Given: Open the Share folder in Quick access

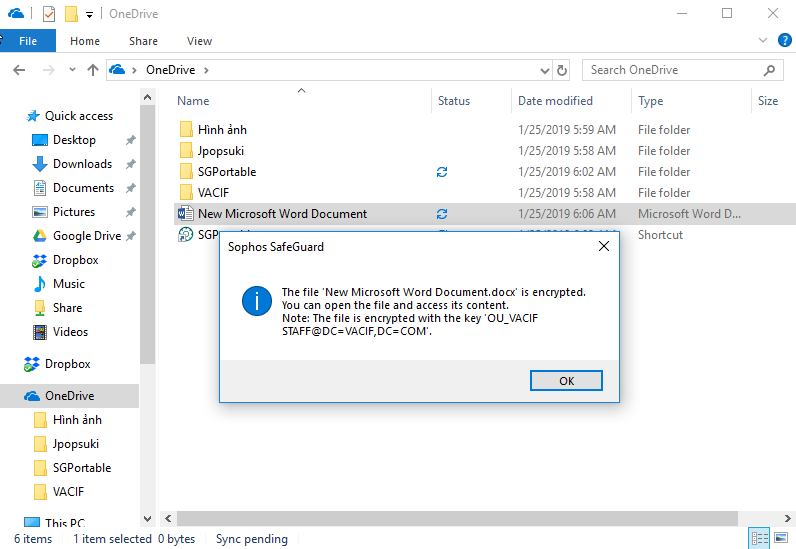Looking at the screenshot, I should pyautogui.click(x=67, y=308).
